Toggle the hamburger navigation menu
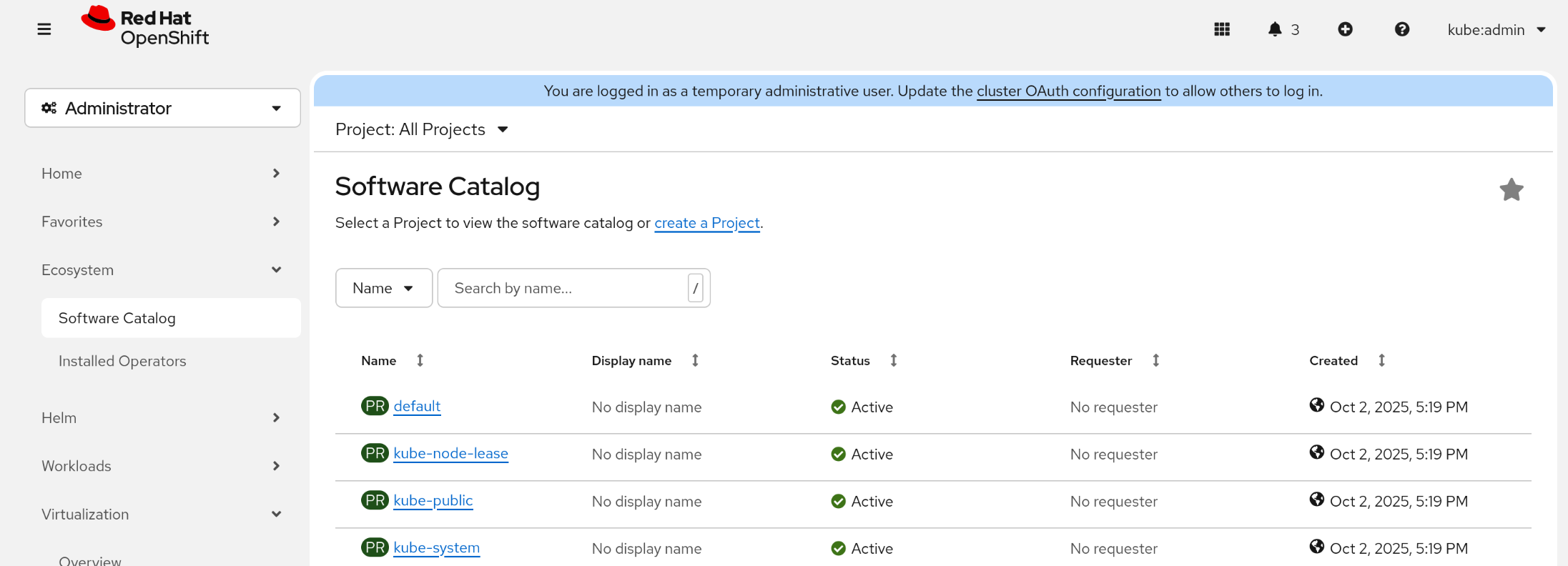1568x566 pixels. [x=44, y=29]
